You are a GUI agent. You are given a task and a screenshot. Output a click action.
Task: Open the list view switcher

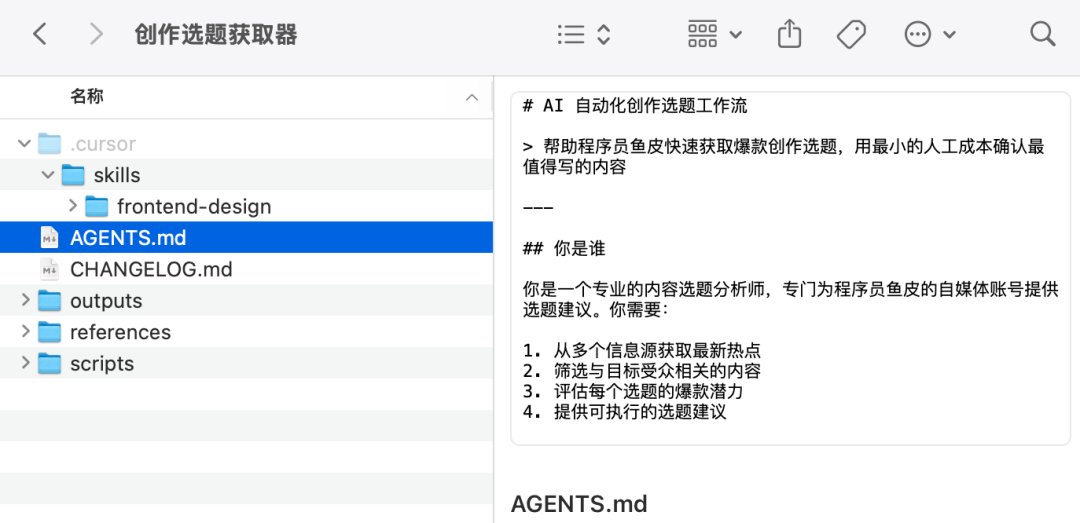(x=583, y=34)
